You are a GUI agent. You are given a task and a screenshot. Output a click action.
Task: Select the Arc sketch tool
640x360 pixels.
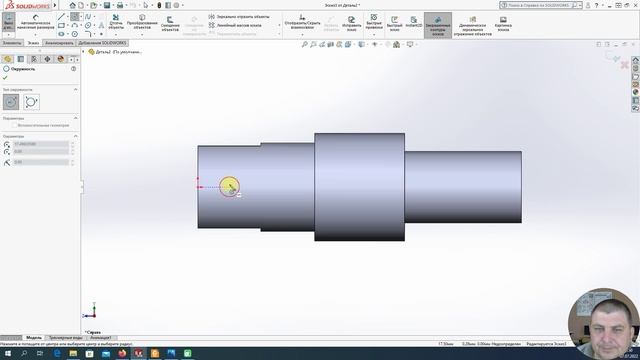pyautogui.click(x=75, y=25)
